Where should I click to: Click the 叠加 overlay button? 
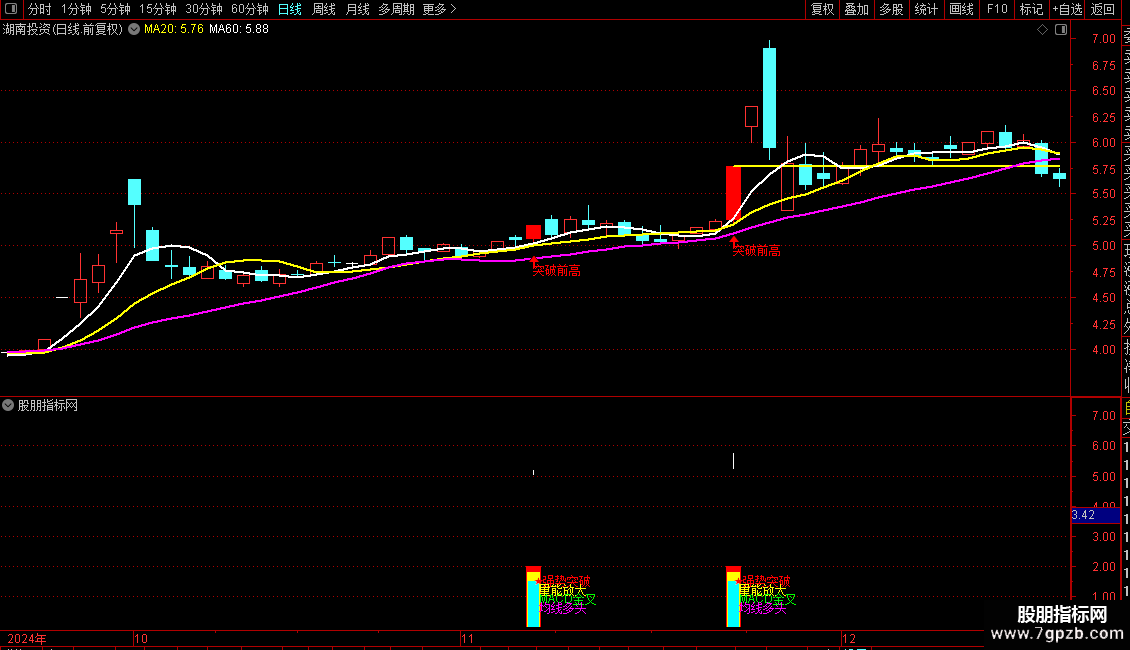(x=857, y=9)
